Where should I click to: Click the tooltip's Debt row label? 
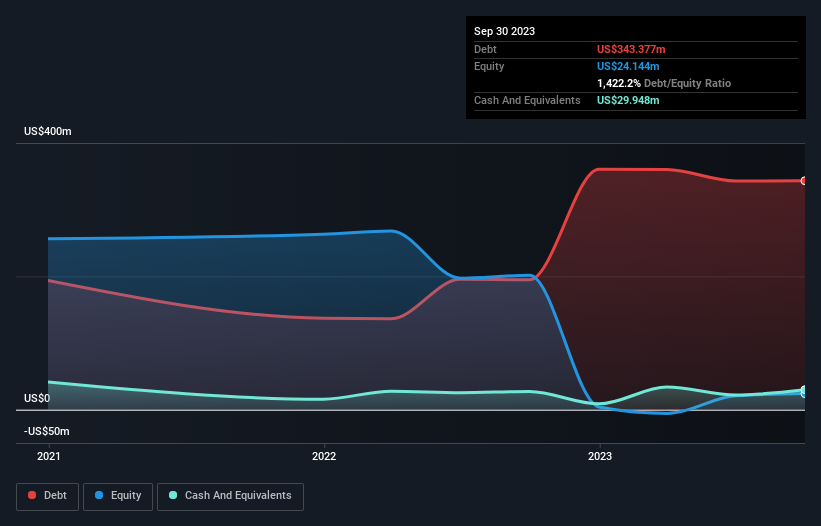(x=485, y=49)
